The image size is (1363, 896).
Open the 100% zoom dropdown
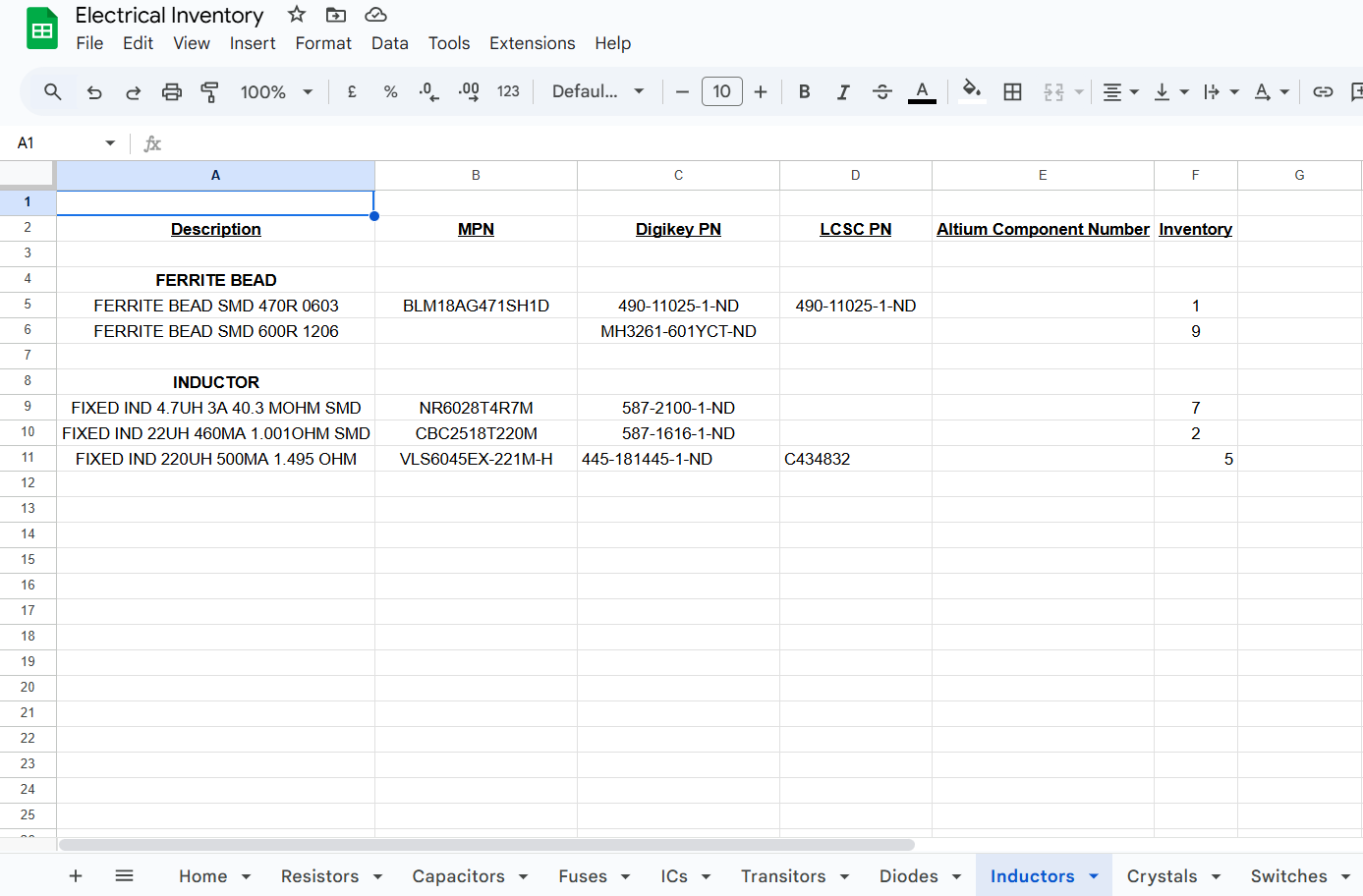(x=276, y=92)
